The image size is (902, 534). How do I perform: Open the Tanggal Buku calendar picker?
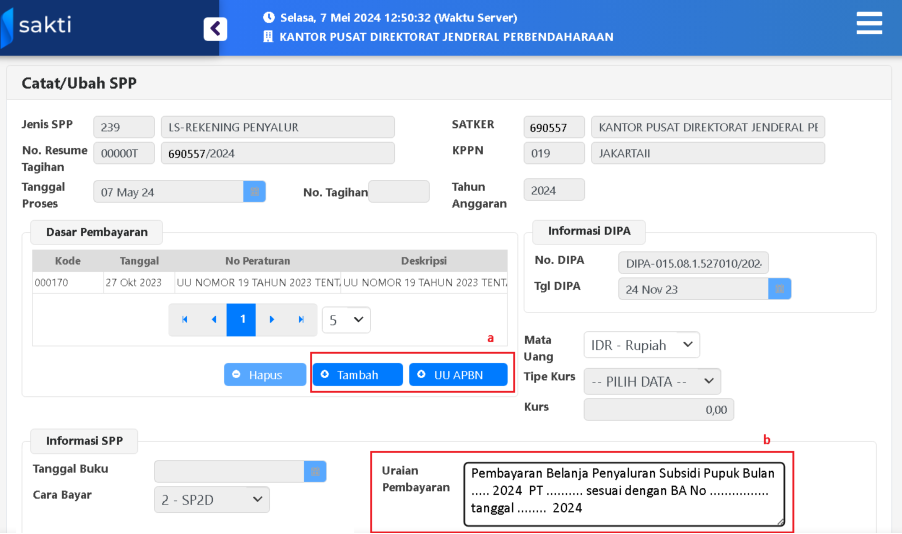[x=315, y=471]
